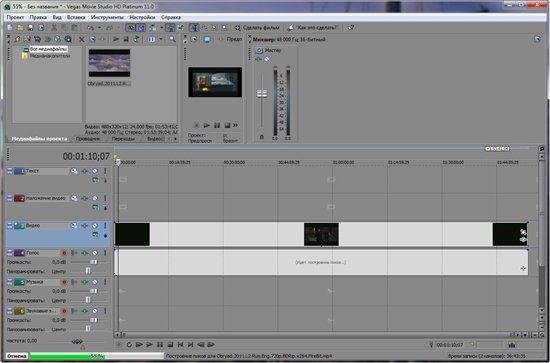Click the first black video clip on timeline

coord(132,234)
